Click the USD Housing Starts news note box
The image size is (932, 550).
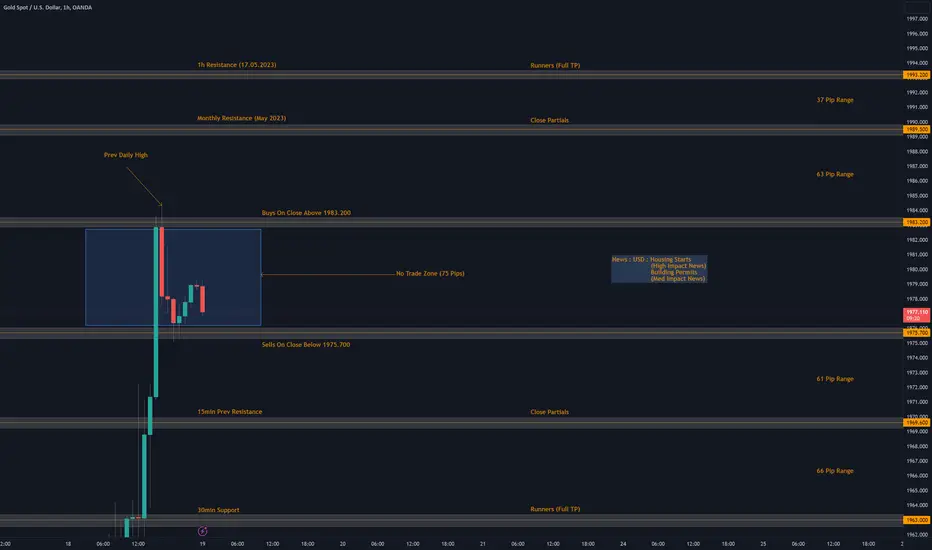pos(659,269)
